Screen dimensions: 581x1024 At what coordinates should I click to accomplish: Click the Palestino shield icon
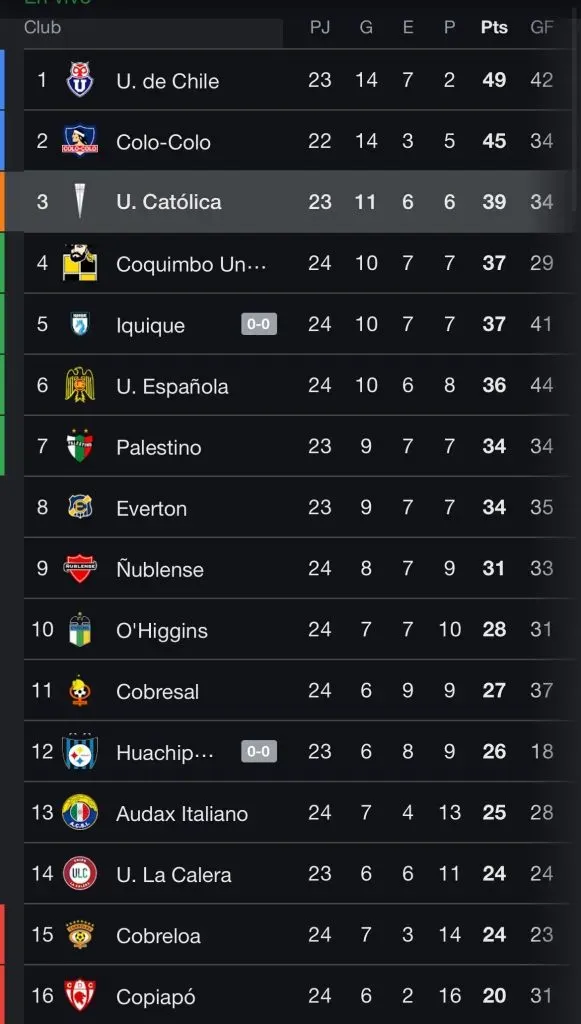[80, 446]
